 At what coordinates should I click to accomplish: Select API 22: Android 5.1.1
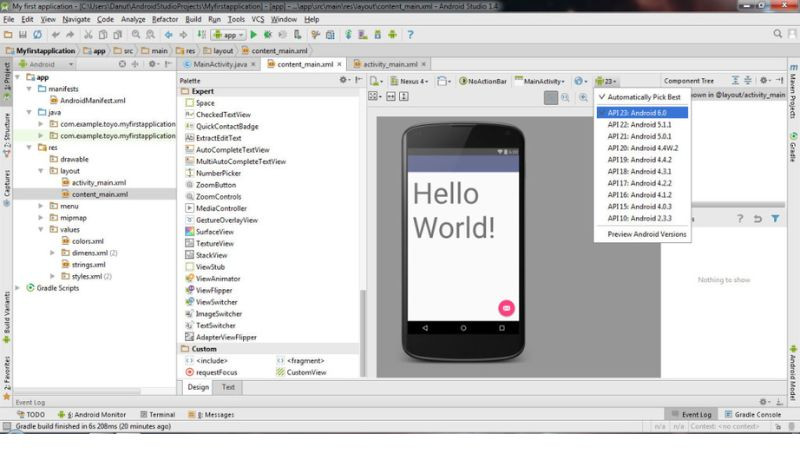tap(642, 124)
